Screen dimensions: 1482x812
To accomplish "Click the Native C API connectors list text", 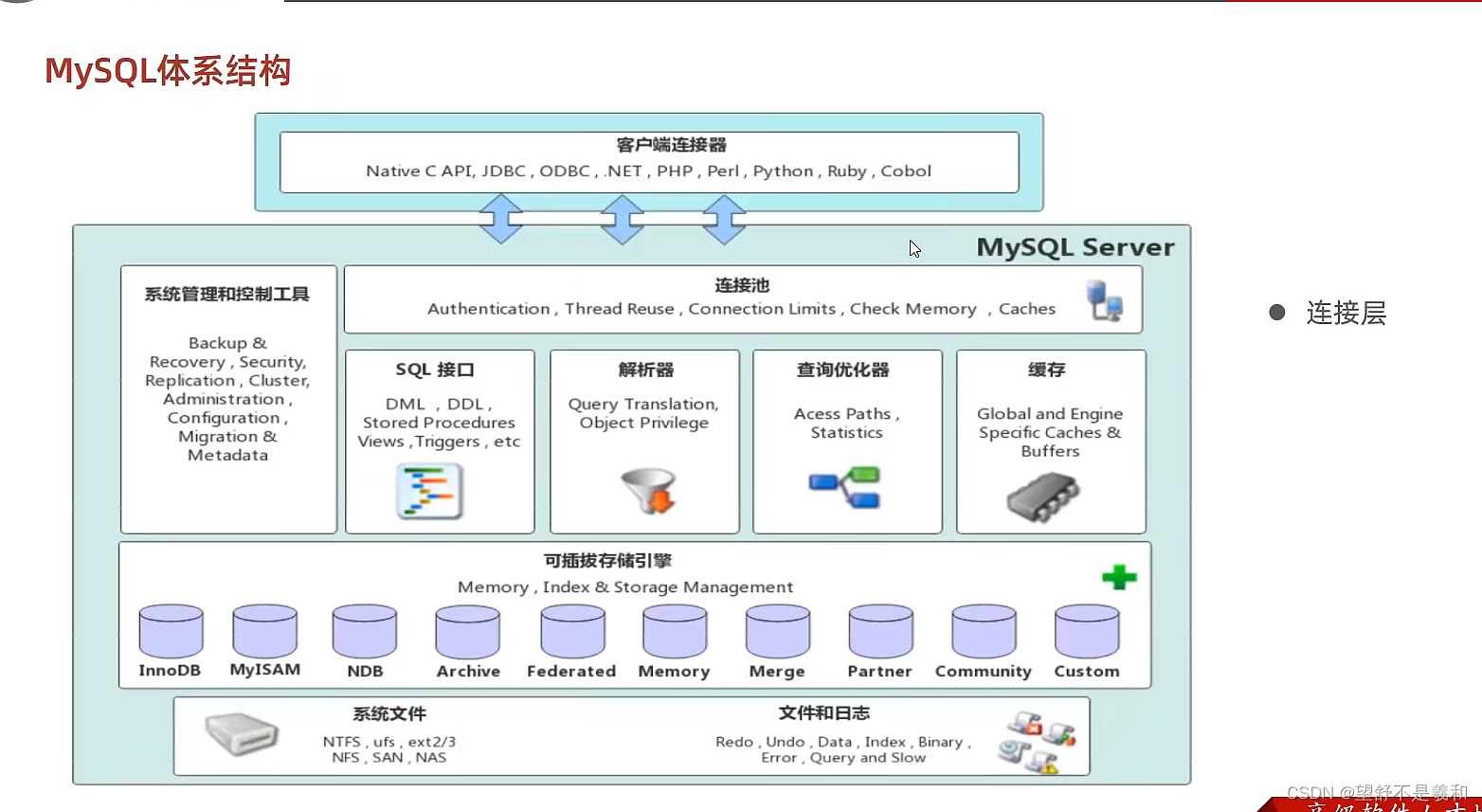I will [649, 171].
